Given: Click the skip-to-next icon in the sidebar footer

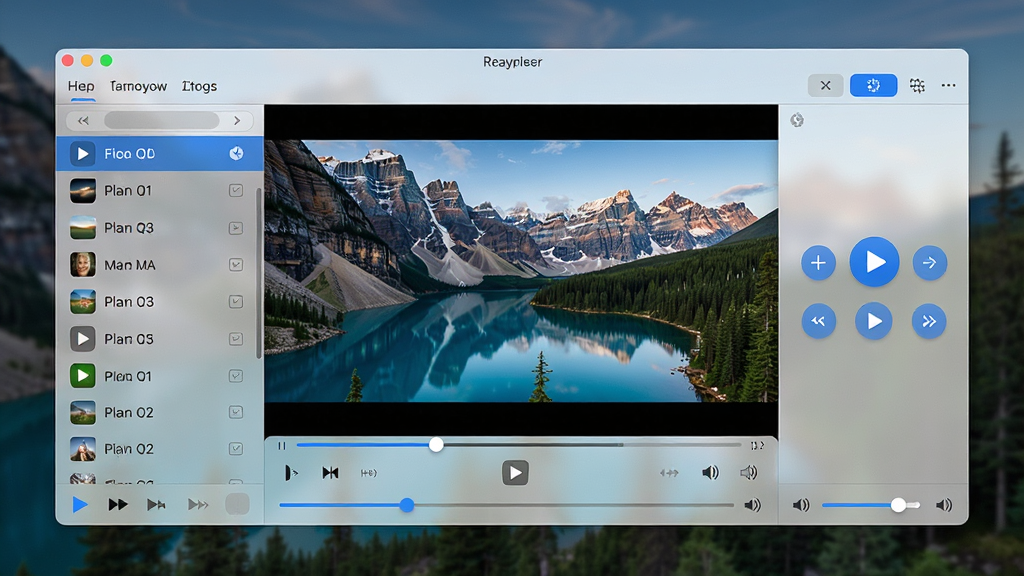Looking at the screenshot, I should 156,504.
